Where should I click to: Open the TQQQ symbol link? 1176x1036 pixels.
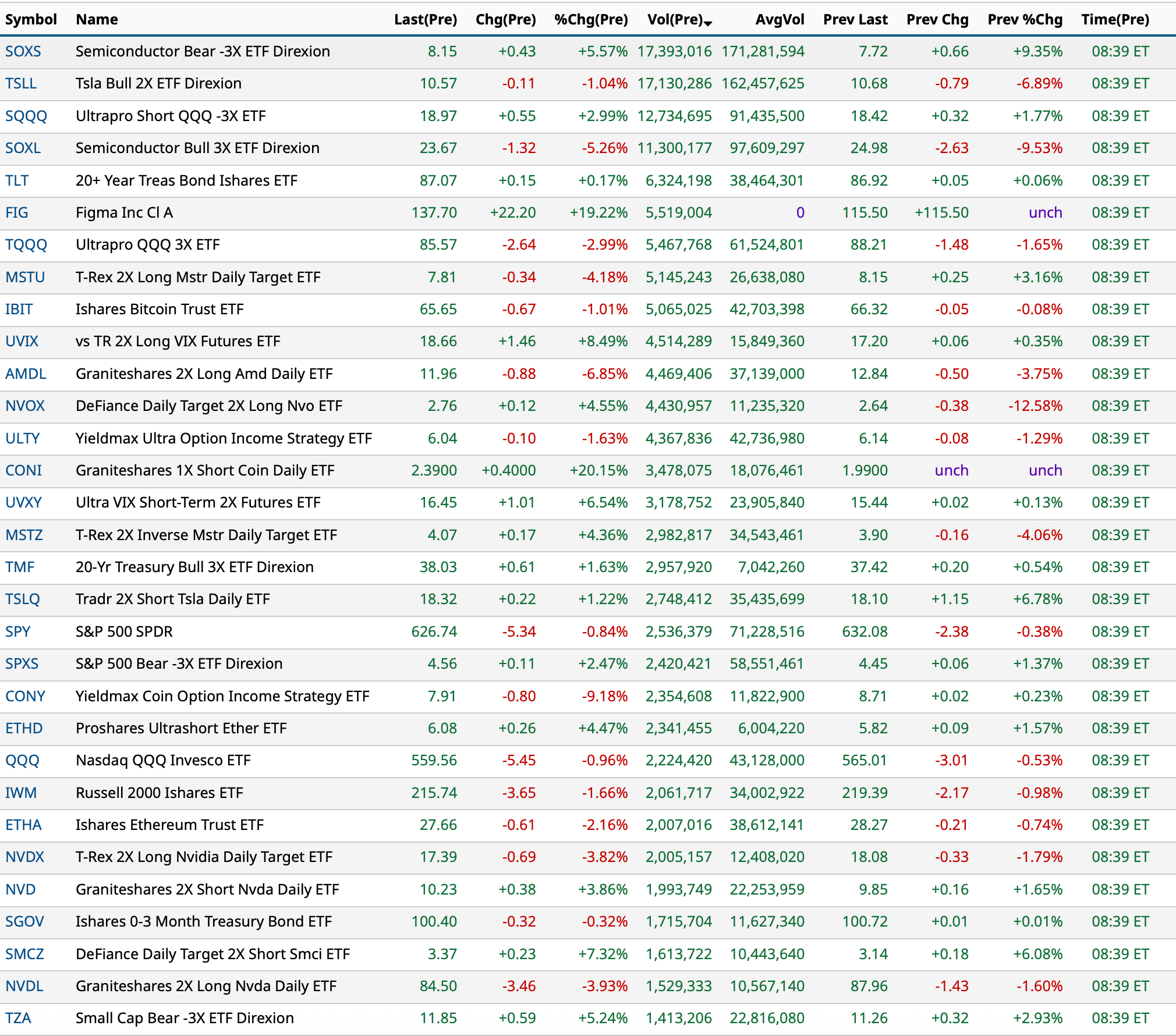coord(26,244)
